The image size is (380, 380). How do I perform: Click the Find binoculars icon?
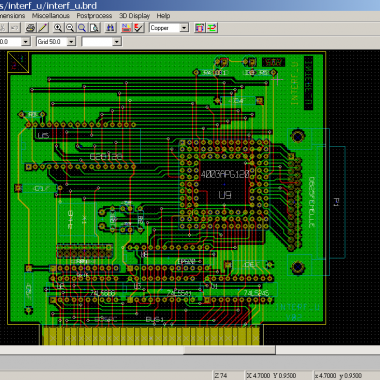110,28
